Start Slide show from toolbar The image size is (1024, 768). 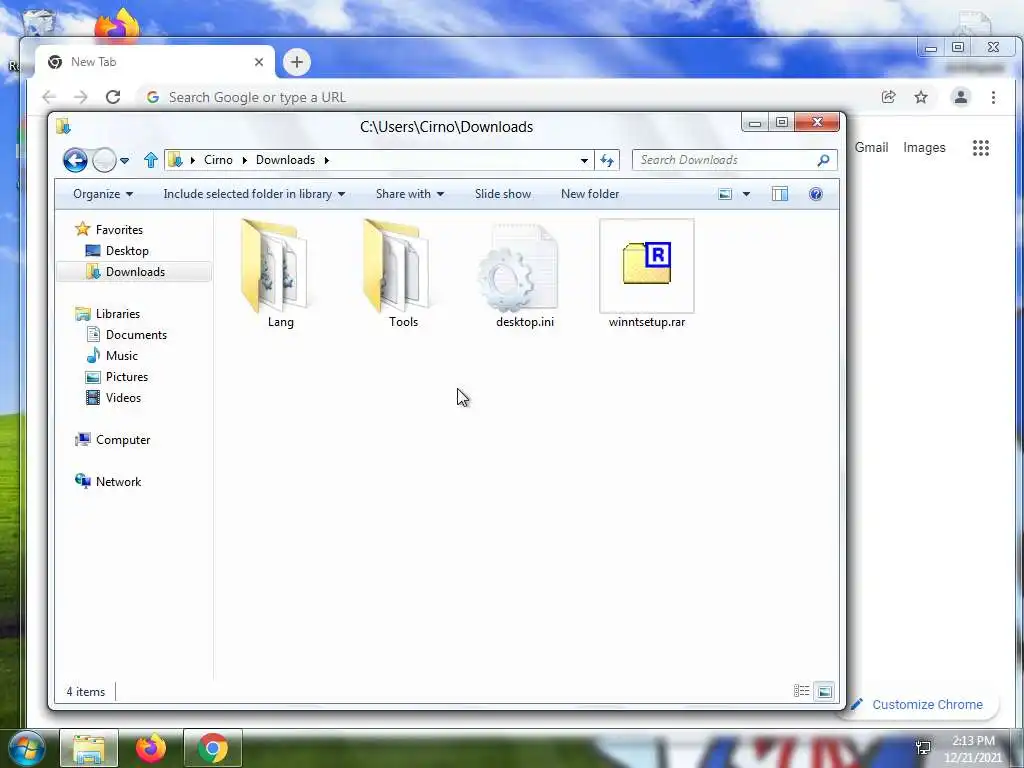503,194
